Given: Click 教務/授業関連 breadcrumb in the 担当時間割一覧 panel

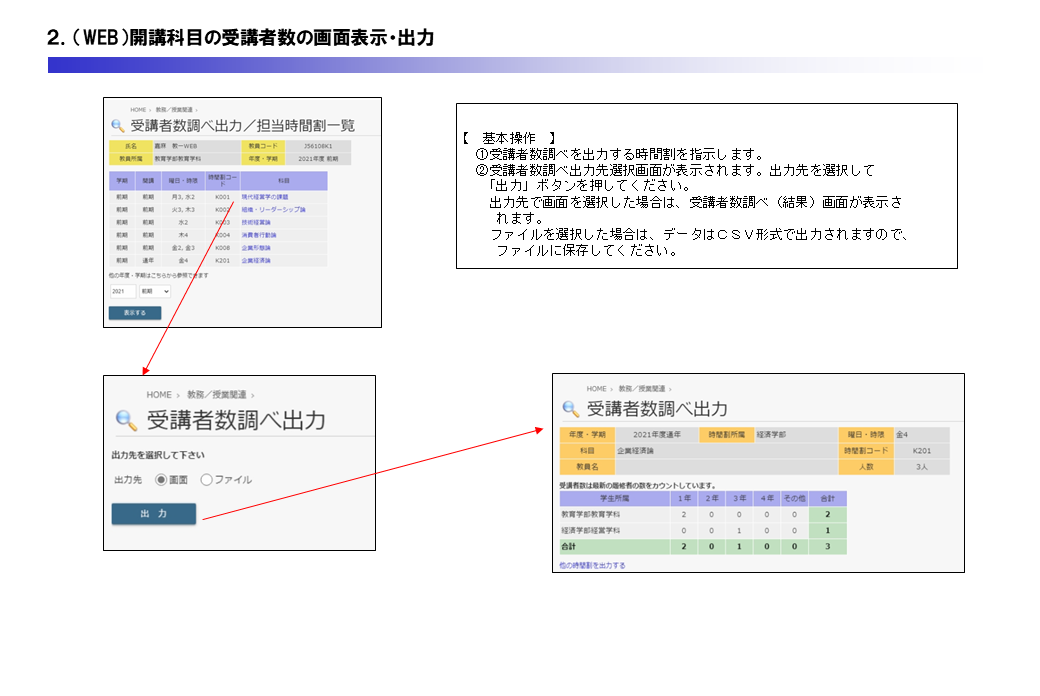Looking at the screenshot, I should pyautogui.click(x=174, y=109).
